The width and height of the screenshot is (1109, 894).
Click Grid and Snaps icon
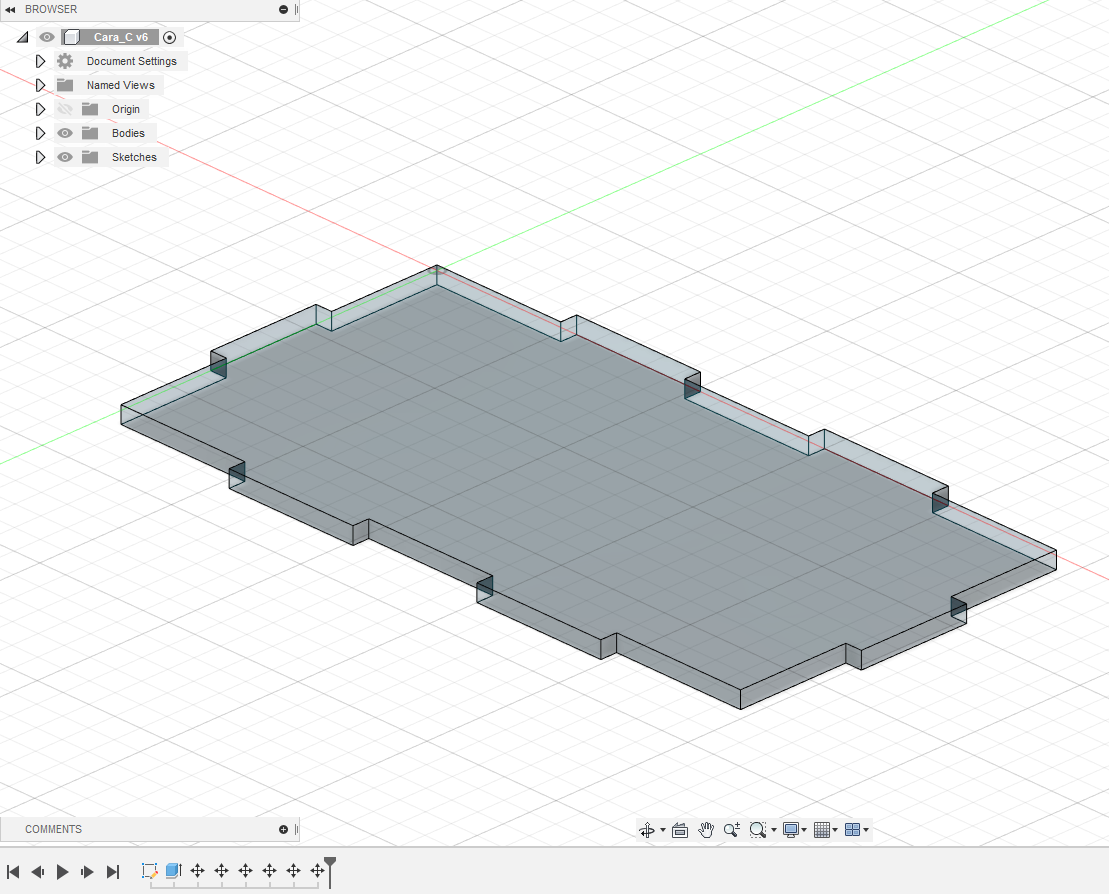tap(821, 830)
